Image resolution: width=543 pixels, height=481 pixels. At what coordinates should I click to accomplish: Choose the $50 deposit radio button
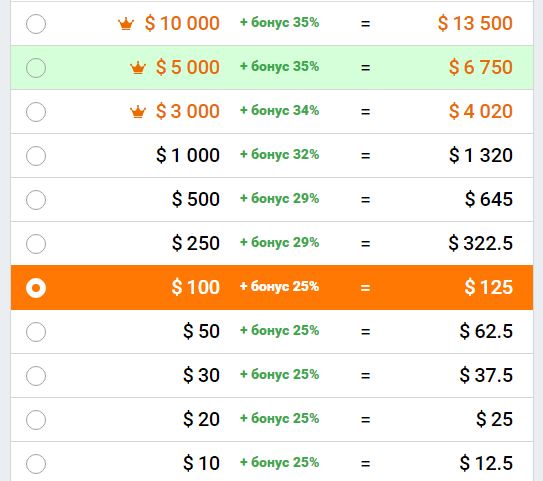[36, 332]
